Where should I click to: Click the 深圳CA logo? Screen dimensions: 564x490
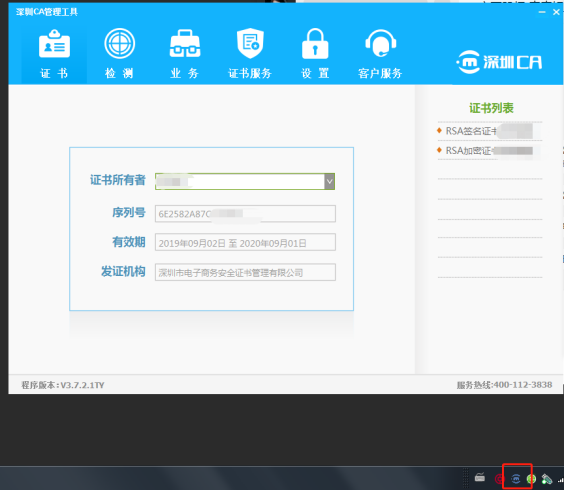[499, 62]
